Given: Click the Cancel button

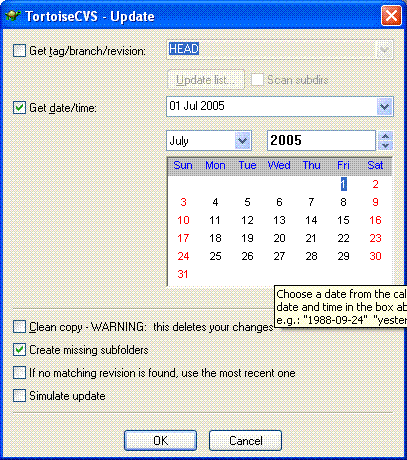Looking at the screenshot, I should pos(245,440).
